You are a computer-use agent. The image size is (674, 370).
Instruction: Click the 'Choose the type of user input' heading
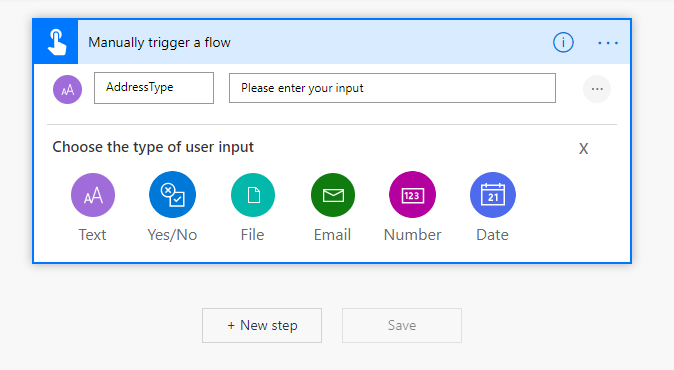153,147
